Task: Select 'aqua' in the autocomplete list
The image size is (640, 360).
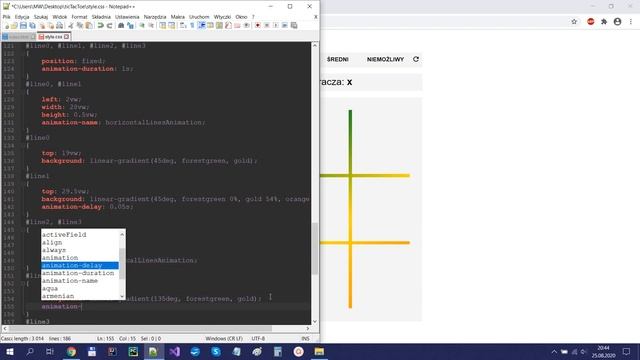Action: click(50, 289)
